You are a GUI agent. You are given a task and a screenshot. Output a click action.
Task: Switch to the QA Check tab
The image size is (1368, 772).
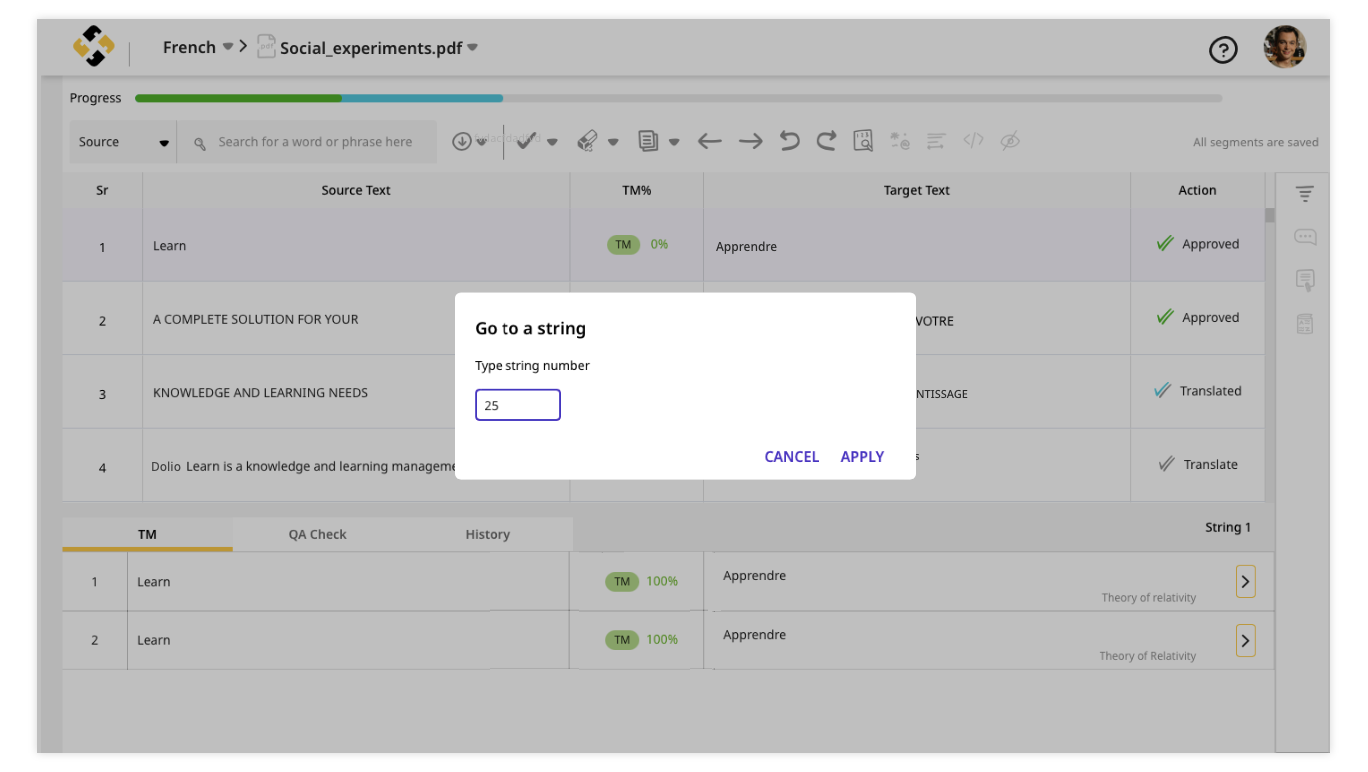pos(318,534)
